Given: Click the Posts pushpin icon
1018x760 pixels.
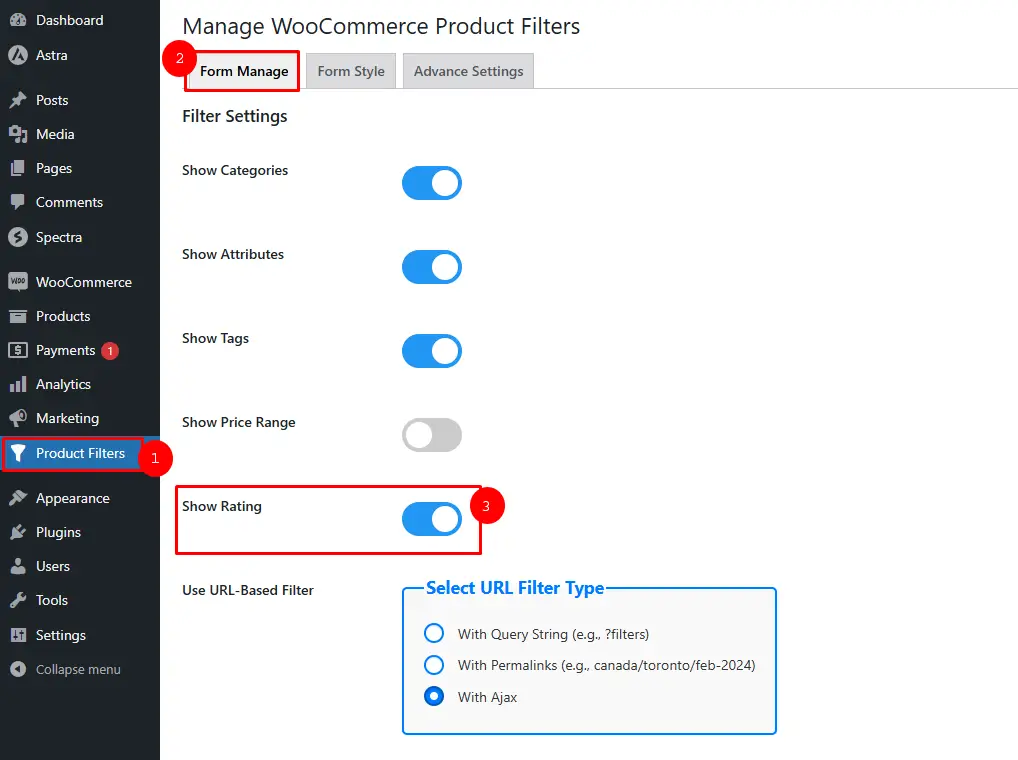Looking at the screenshot, I should (18, 100).
